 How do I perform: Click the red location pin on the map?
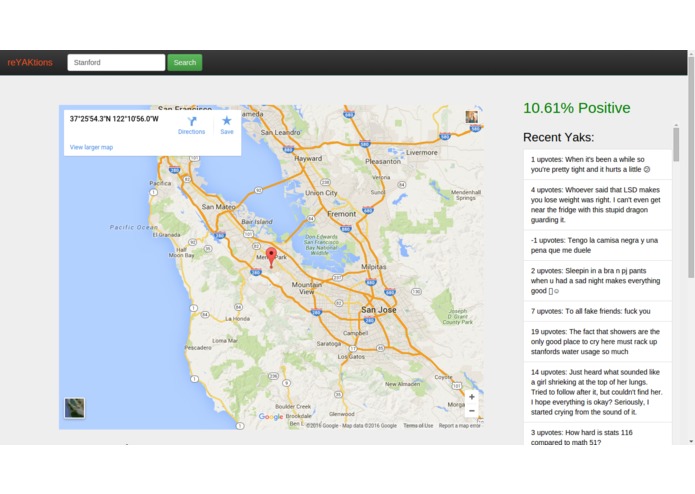pyautogui.click(x=271, y=257)
